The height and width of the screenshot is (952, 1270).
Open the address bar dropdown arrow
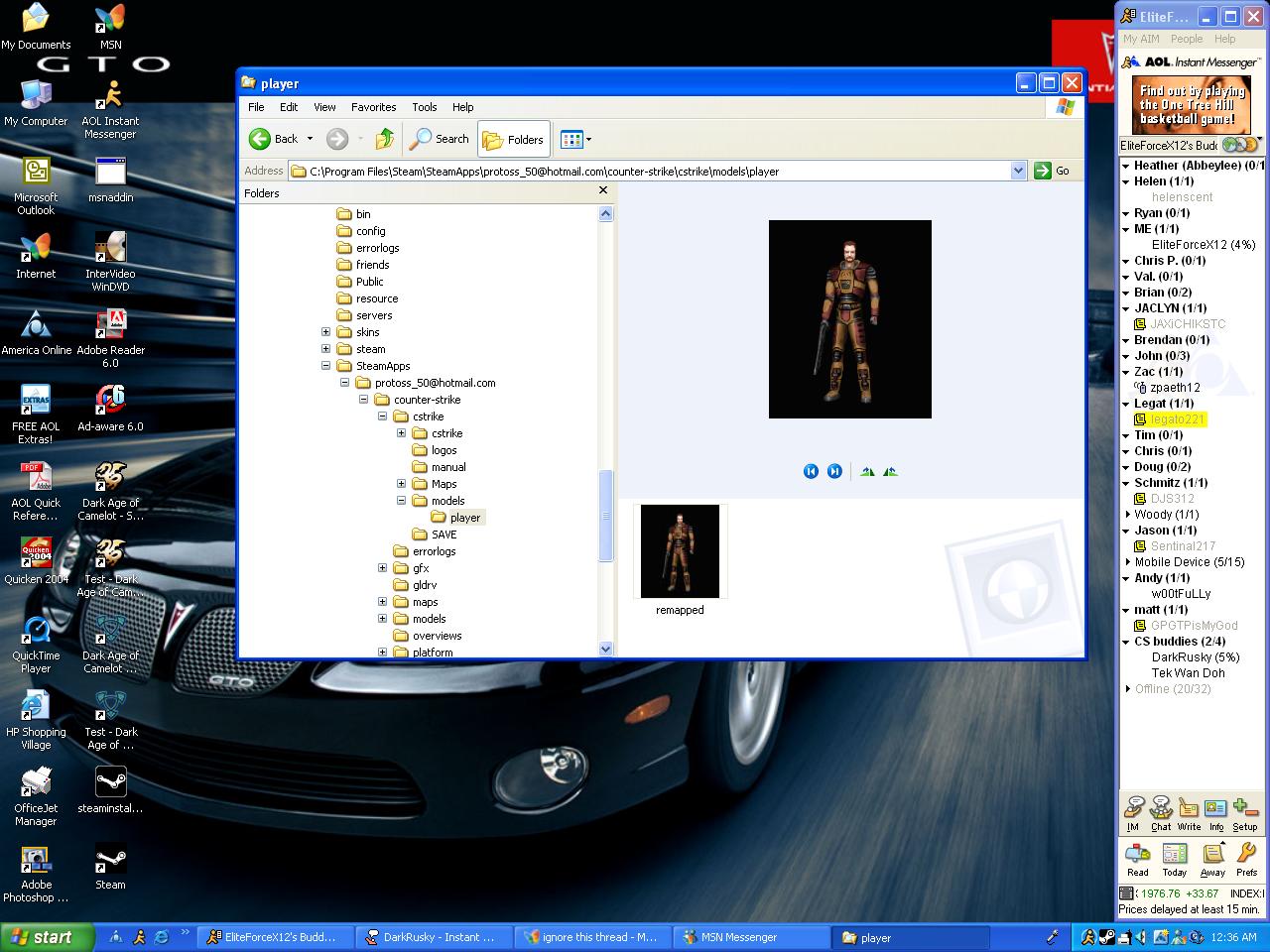click(x=1018, y=171)
